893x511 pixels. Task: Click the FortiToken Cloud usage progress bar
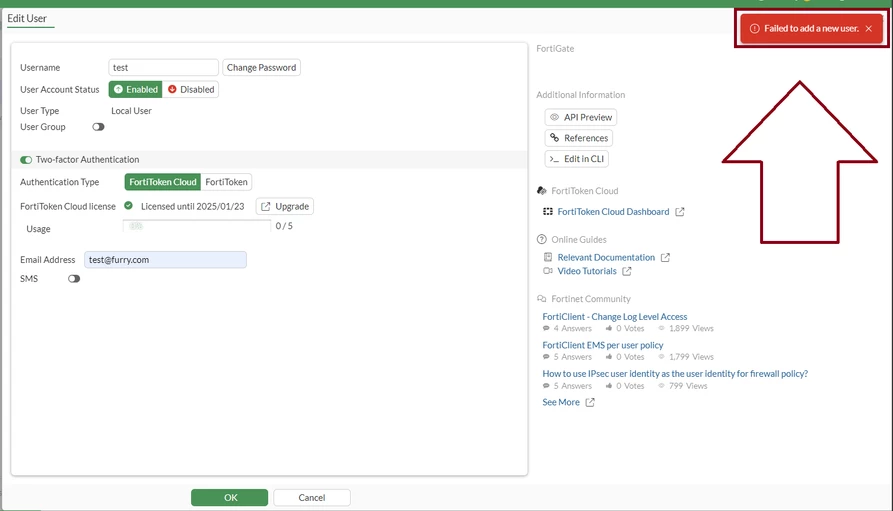(197, 226)
